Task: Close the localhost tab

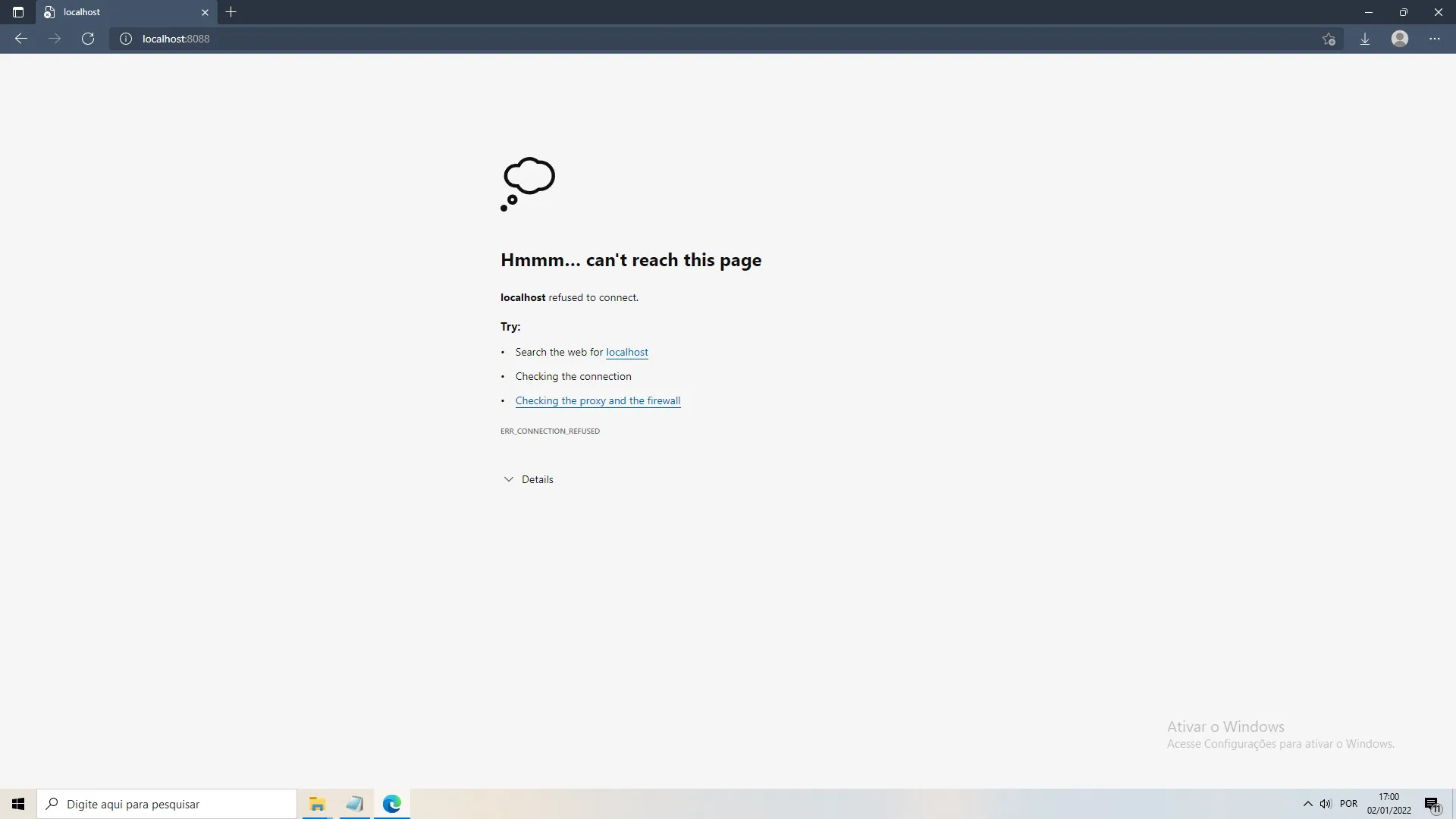Action: pyautogui.click(x=205, y=12)
